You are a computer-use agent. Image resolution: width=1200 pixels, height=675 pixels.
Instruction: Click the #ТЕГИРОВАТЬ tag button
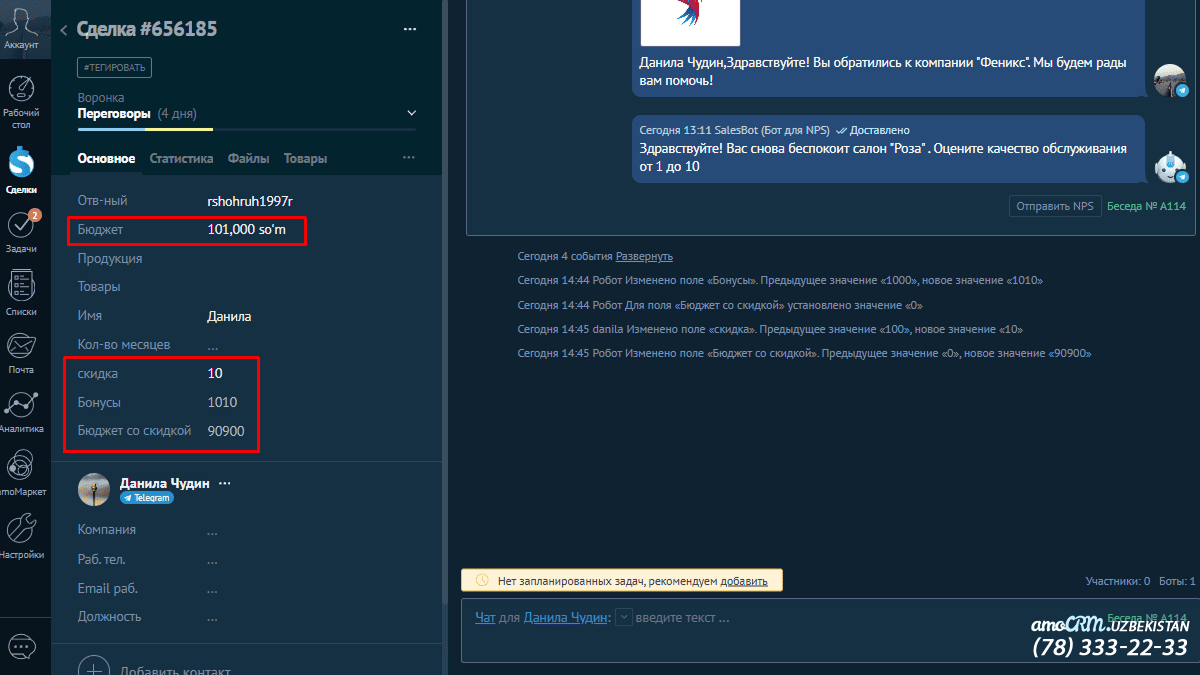coord(115,67)
